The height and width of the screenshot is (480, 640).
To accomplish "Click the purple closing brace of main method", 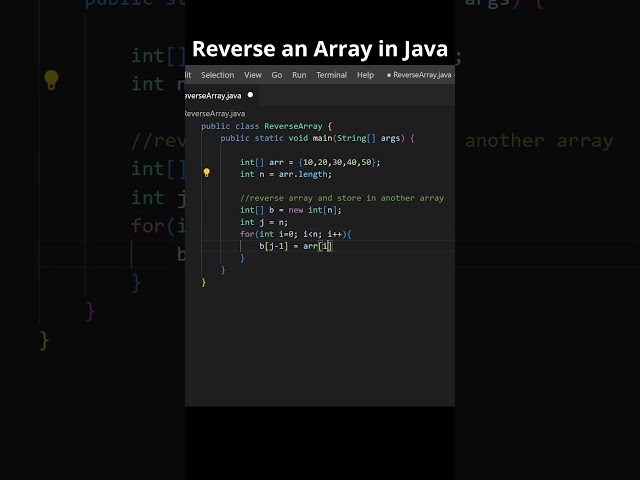I will pyautogui.click(x=223, y=270).
